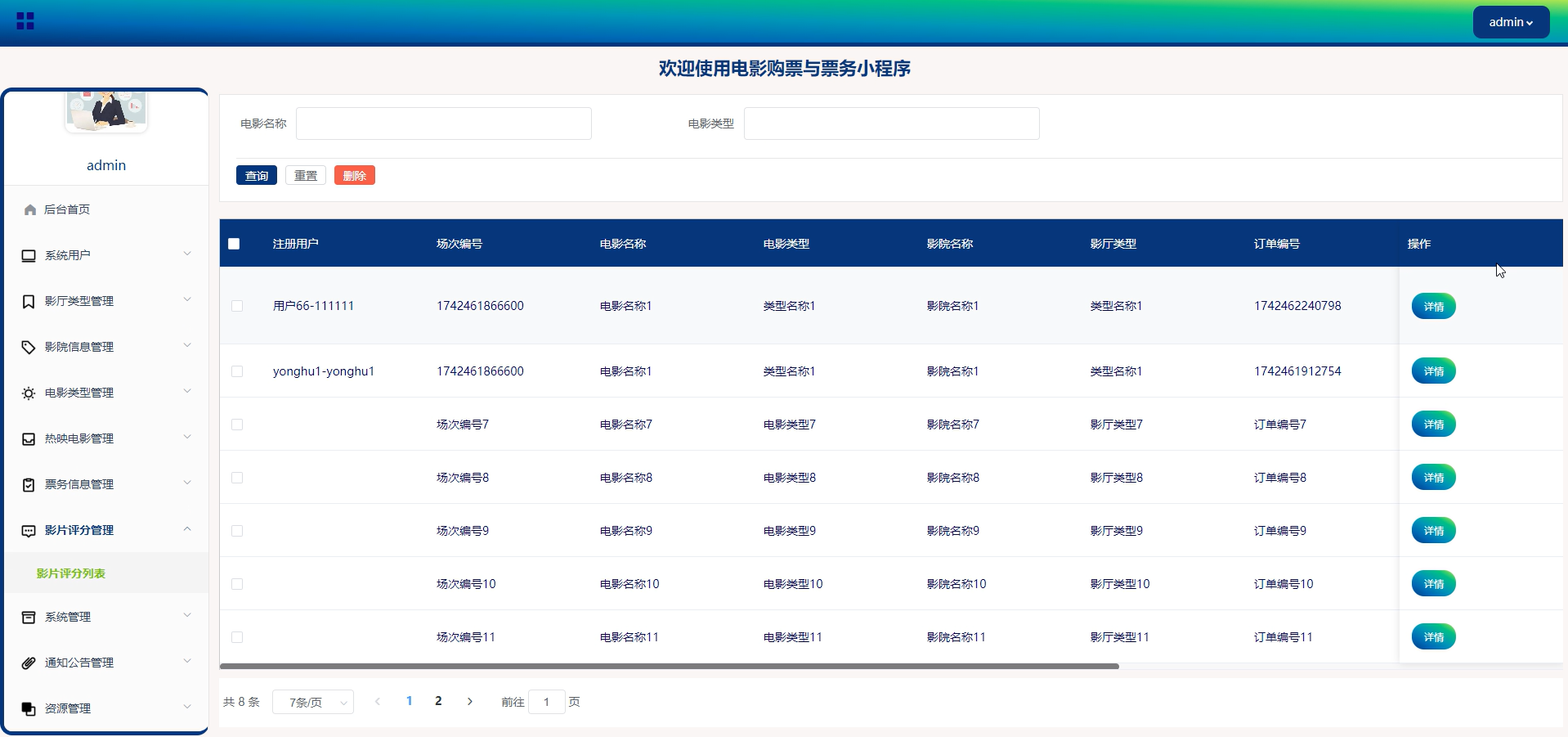
Task: Open the 7条/页 page size dropdown
Action: point(312,702)
